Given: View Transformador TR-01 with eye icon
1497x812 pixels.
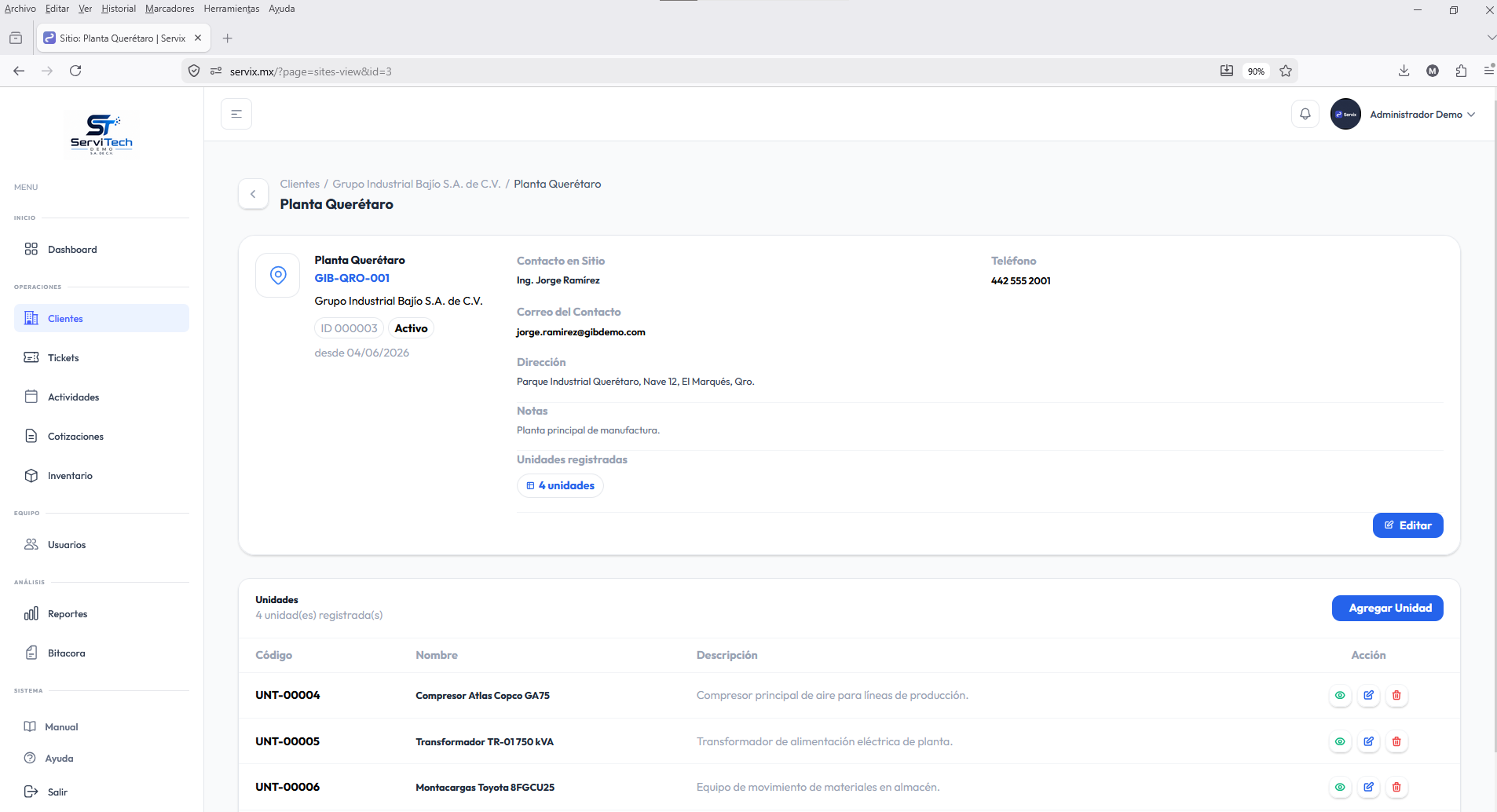Looking at the screenshot, I should [x=1340, y=741].
